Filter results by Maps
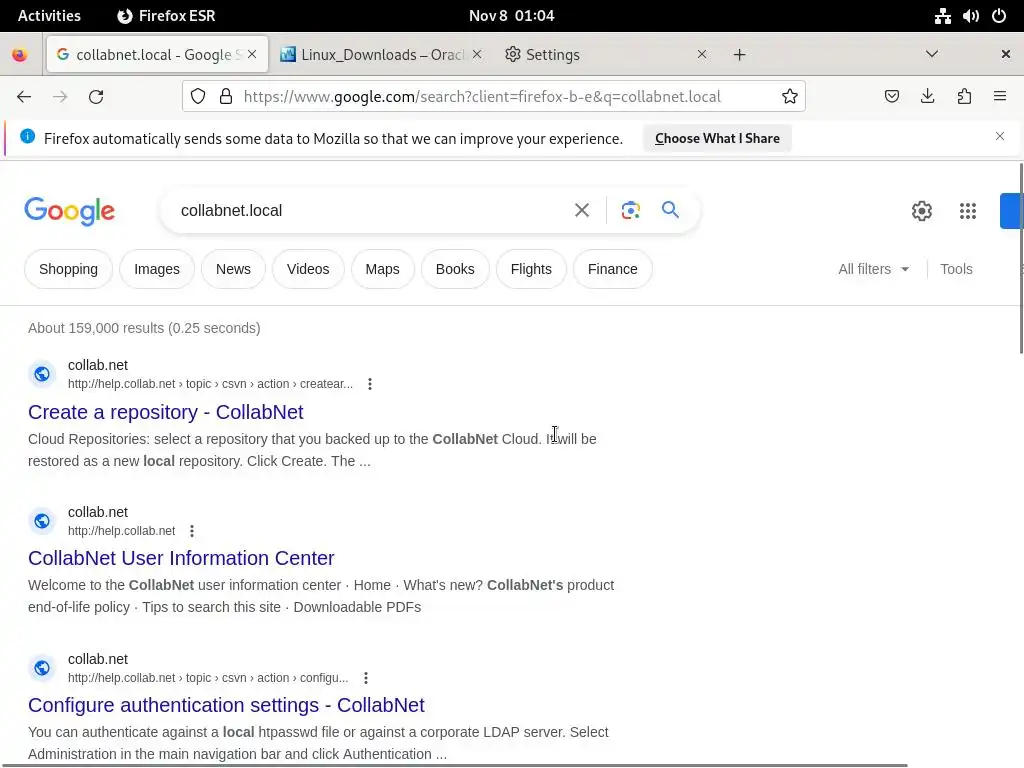The width and height of the screenshot is (1024, 768). (x=382, y=269)
